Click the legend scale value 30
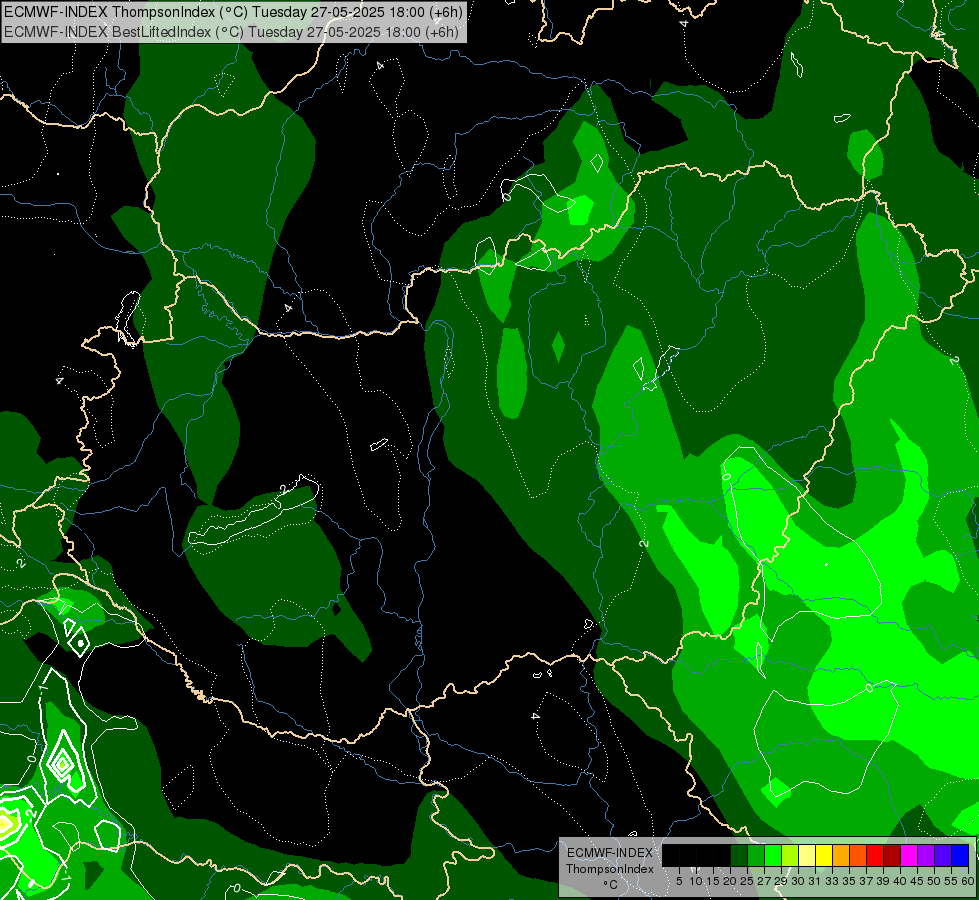The height and width of the screenshot is (900, 979). tap(797, 881)
